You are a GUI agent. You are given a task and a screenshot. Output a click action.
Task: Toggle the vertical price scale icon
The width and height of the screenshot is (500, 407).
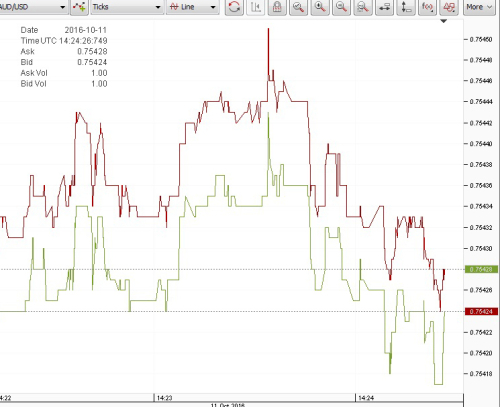click(406, 7)
